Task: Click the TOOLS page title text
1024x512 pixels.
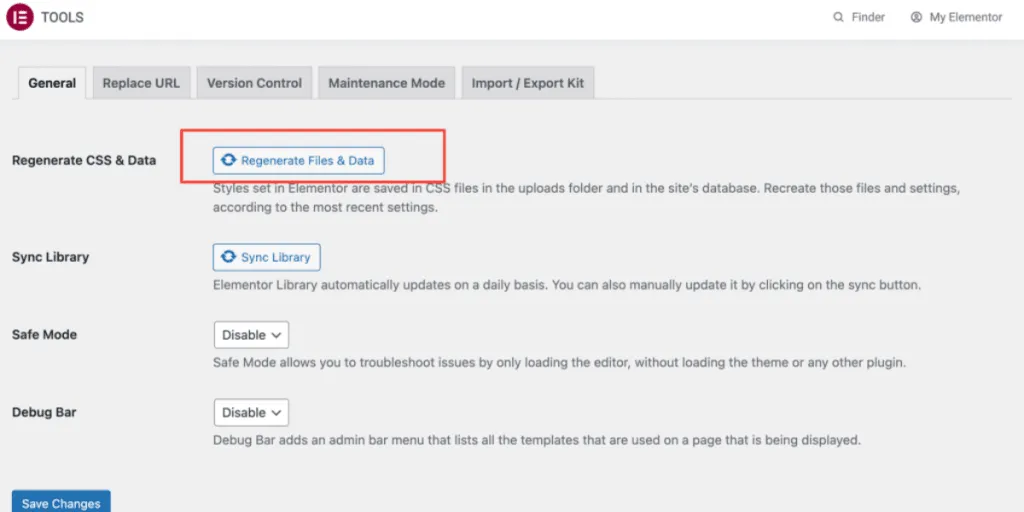Action: click(x=62, y=17)
